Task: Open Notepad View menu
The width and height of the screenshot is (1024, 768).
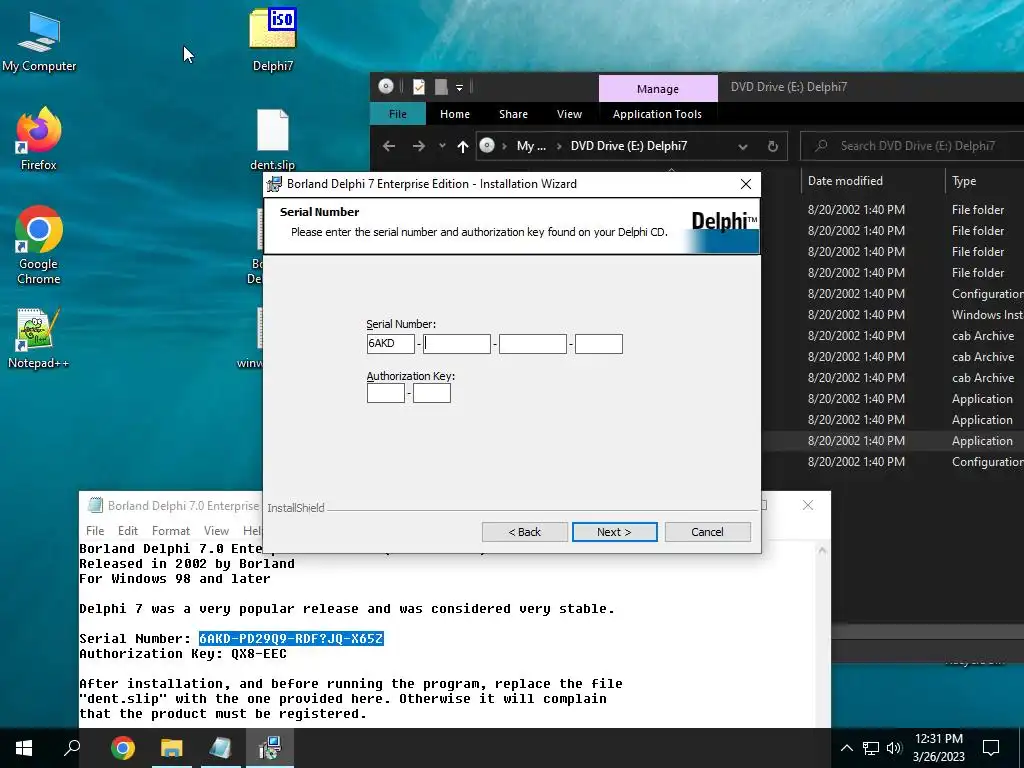Action: coord(216,531)
